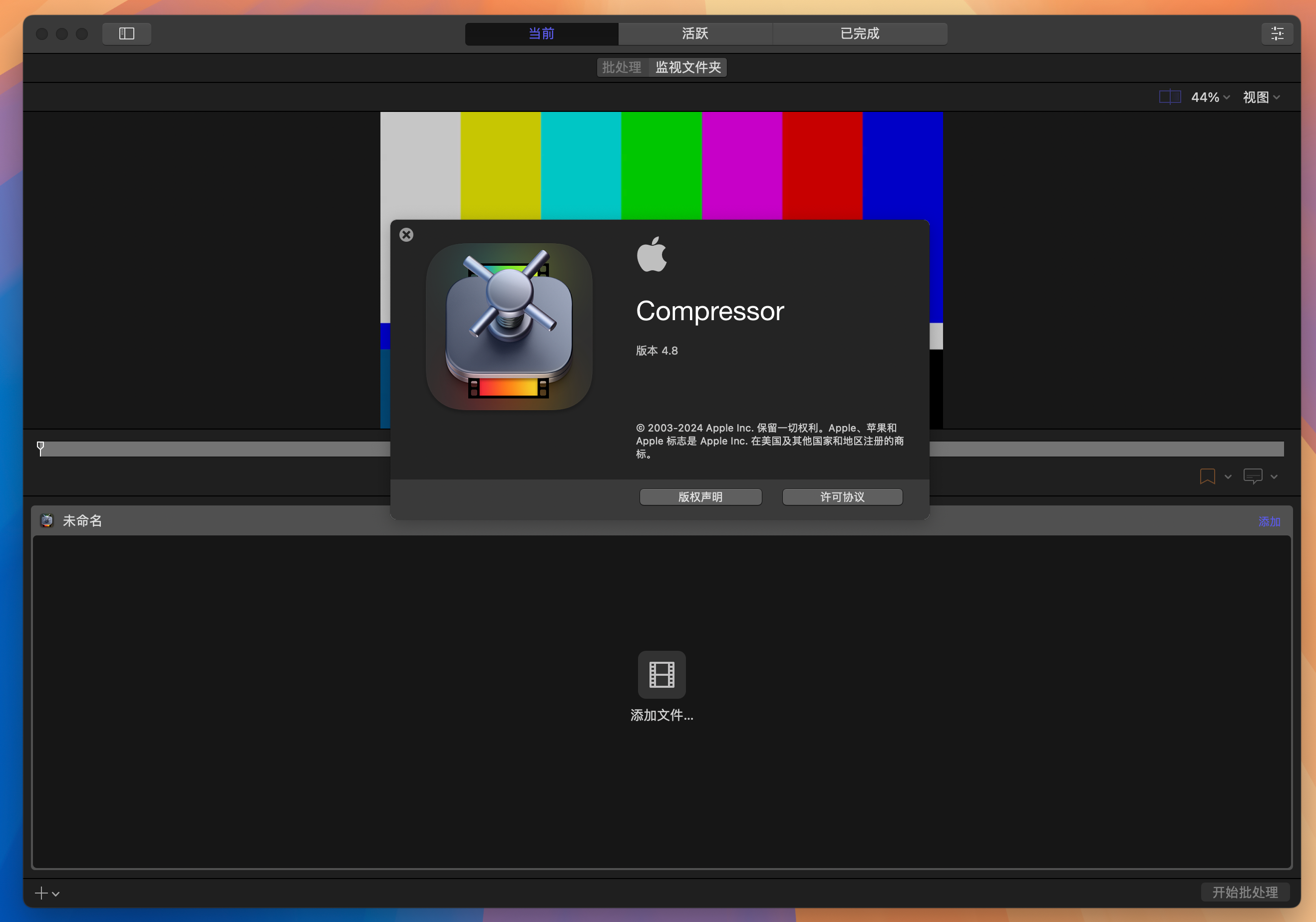The image size is (1316, 922).
Task: Click the preview timeline scrubber bar
Action: click(x=662, y=449)
